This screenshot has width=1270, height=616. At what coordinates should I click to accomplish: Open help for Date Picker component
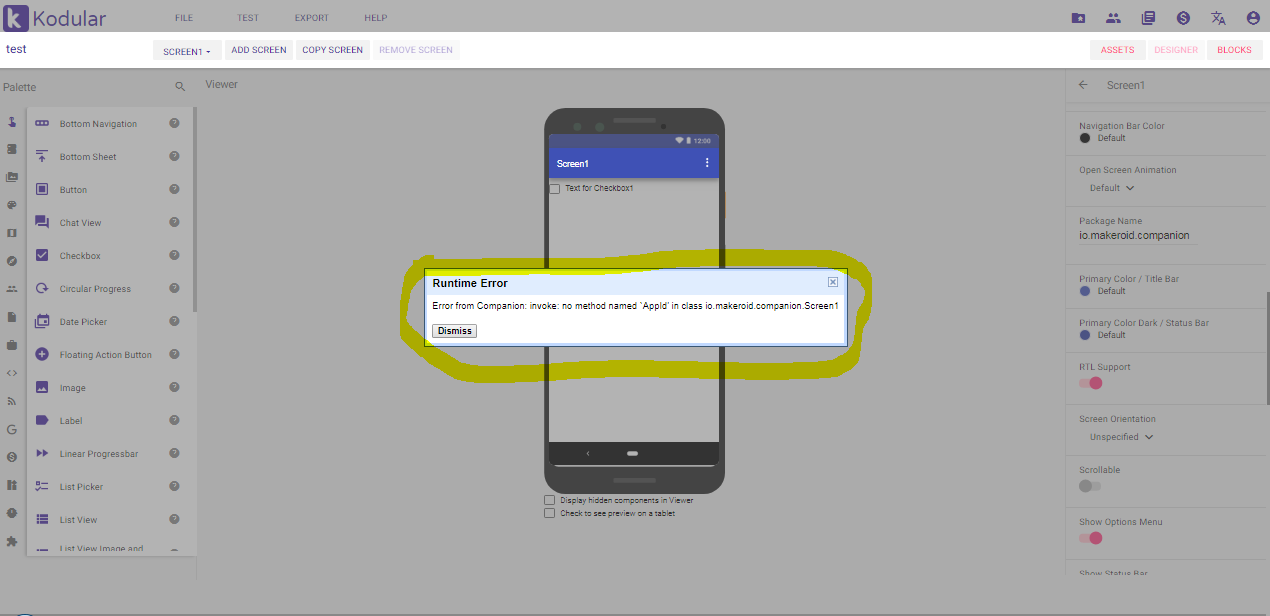(x=174, y=321)
